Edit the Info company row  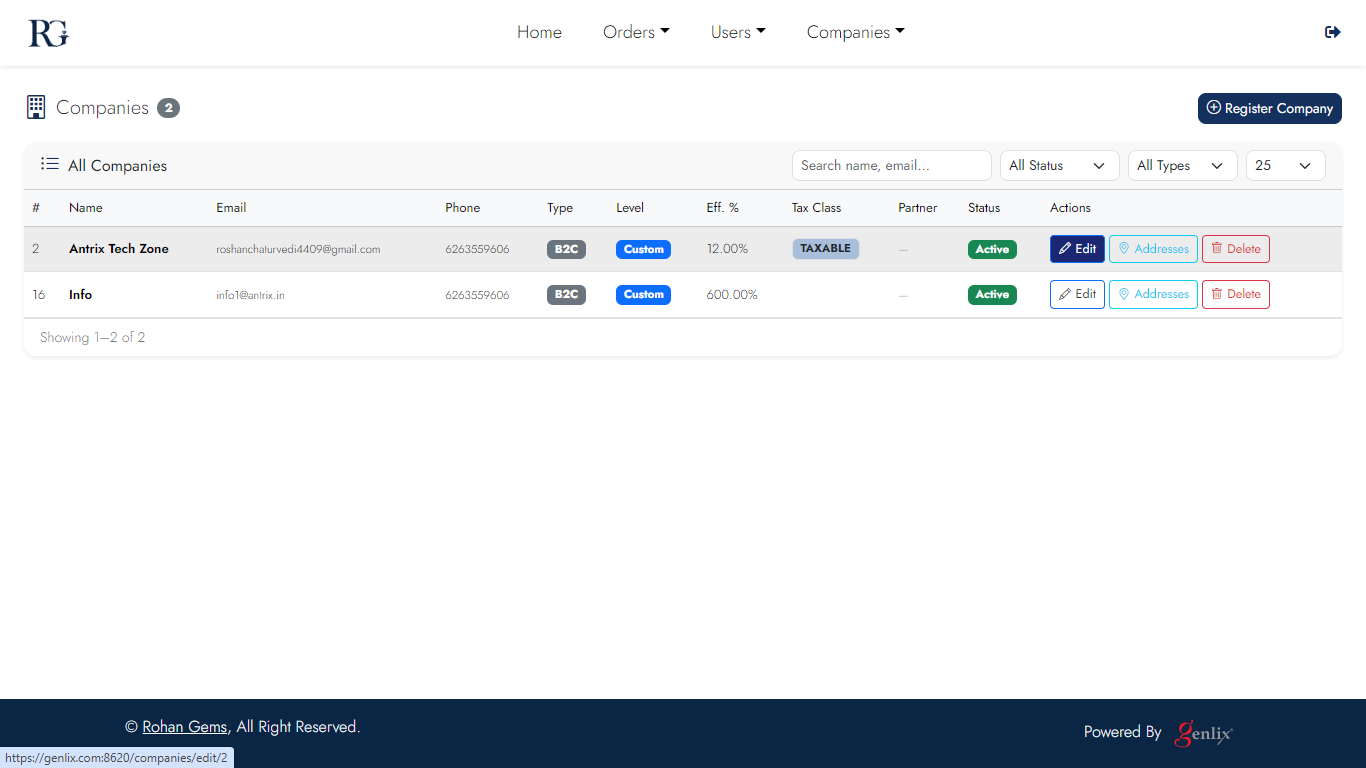point(1077,294)
